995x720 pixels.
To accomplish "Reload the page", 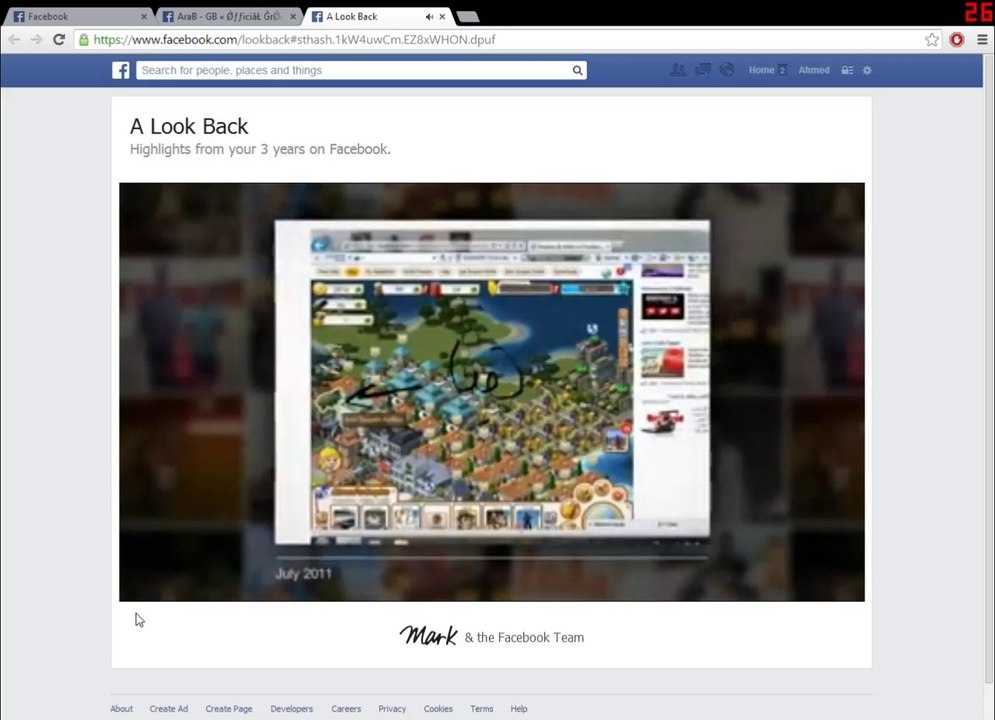I will 59,39.
